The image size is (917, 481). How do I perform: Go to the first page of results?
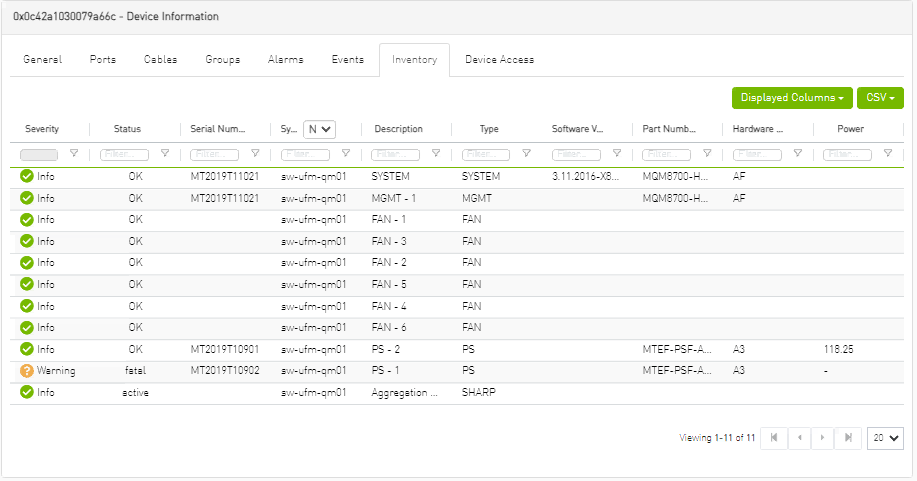[774, 438]
